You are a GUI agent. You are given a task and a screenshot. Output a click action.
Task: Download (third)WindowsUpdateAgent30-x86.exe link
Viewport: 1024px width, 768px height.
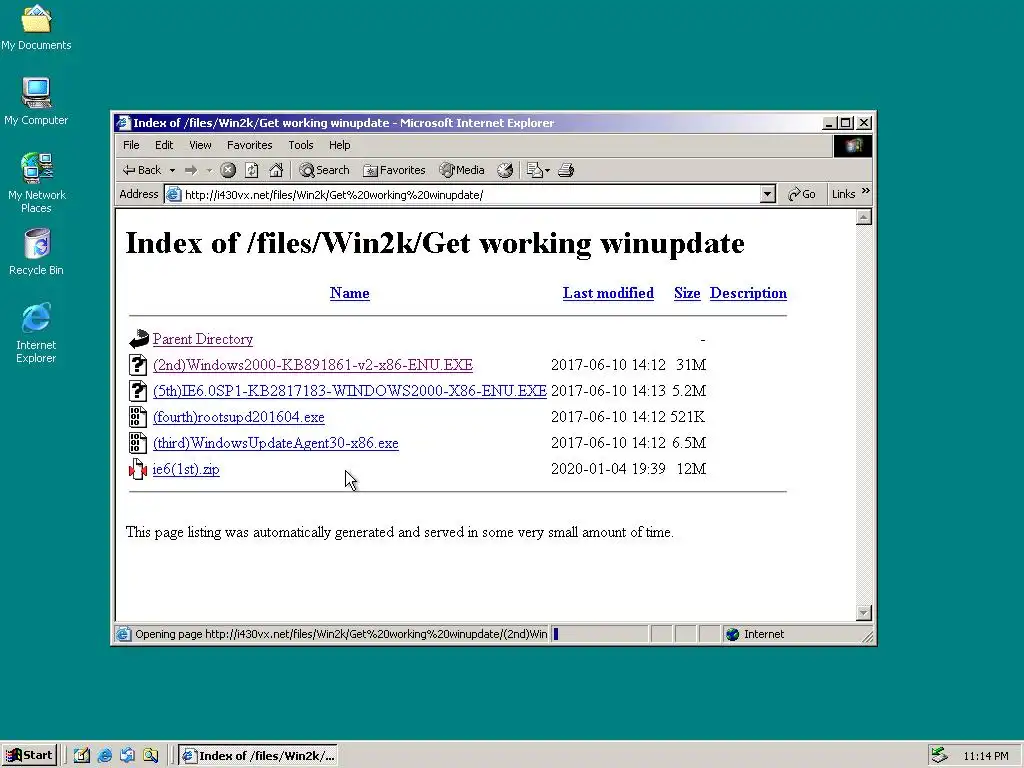point(276,443)
